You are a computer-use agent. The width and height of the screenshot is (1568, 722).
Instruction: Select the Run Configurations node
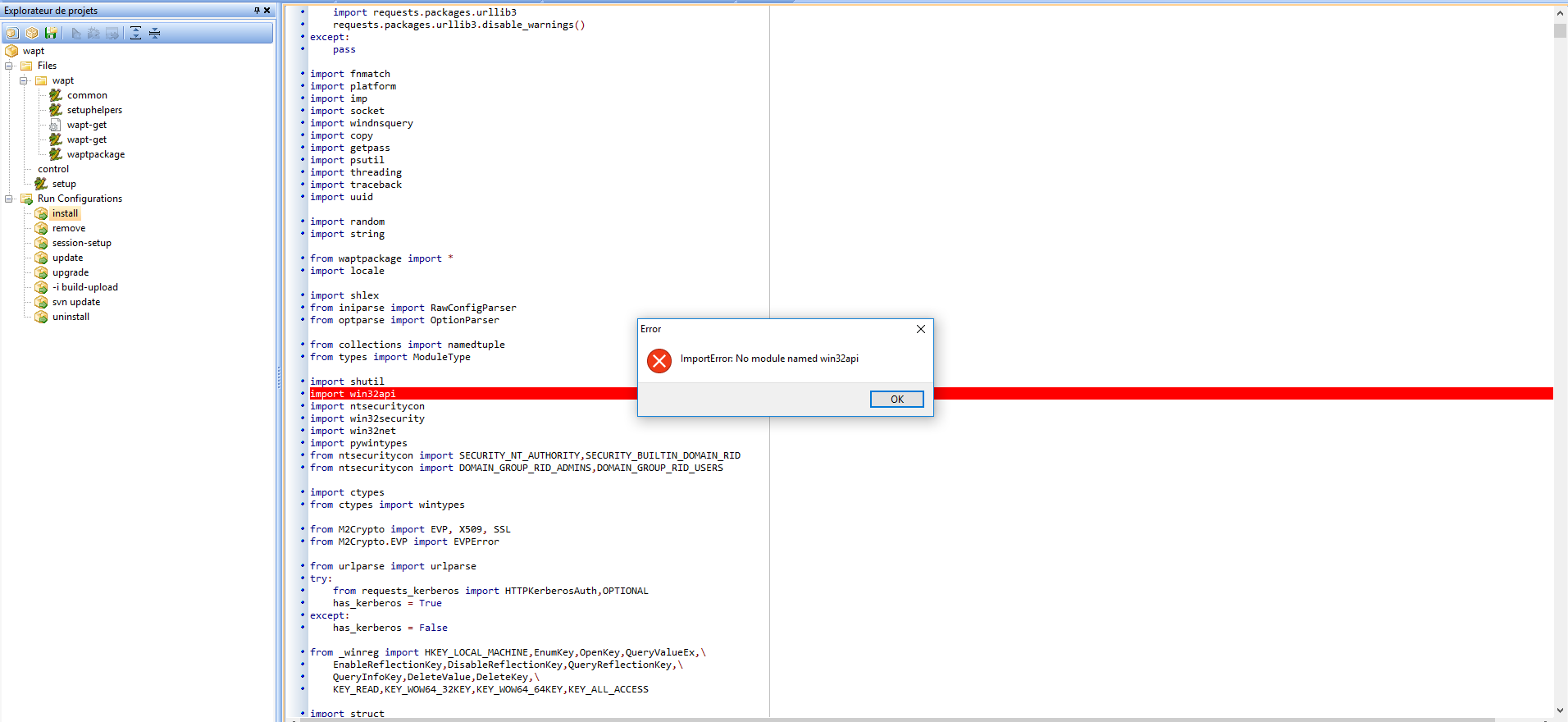tap(80, 199)
